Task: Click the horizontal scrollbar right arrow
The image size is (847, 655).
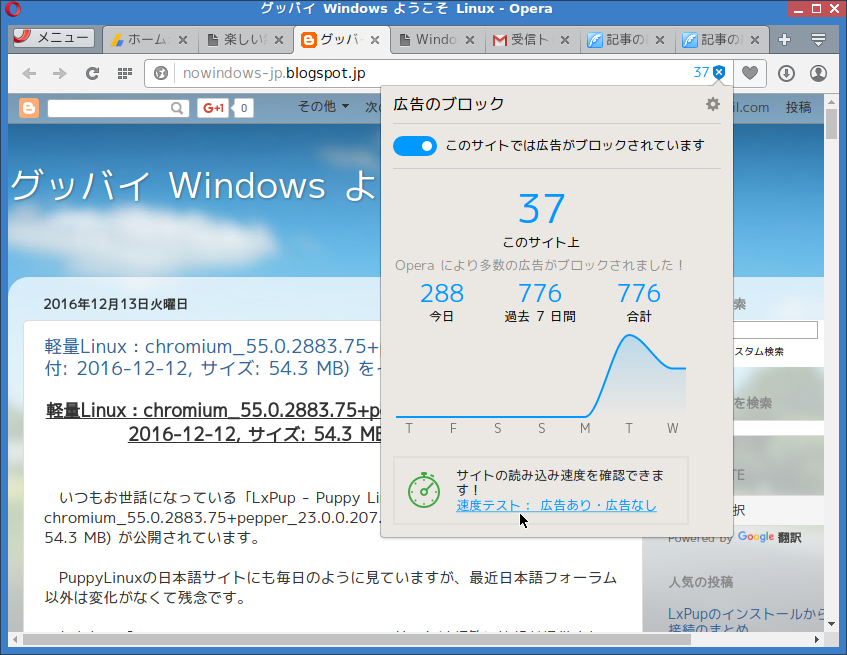Action: [x=817, y=640]
